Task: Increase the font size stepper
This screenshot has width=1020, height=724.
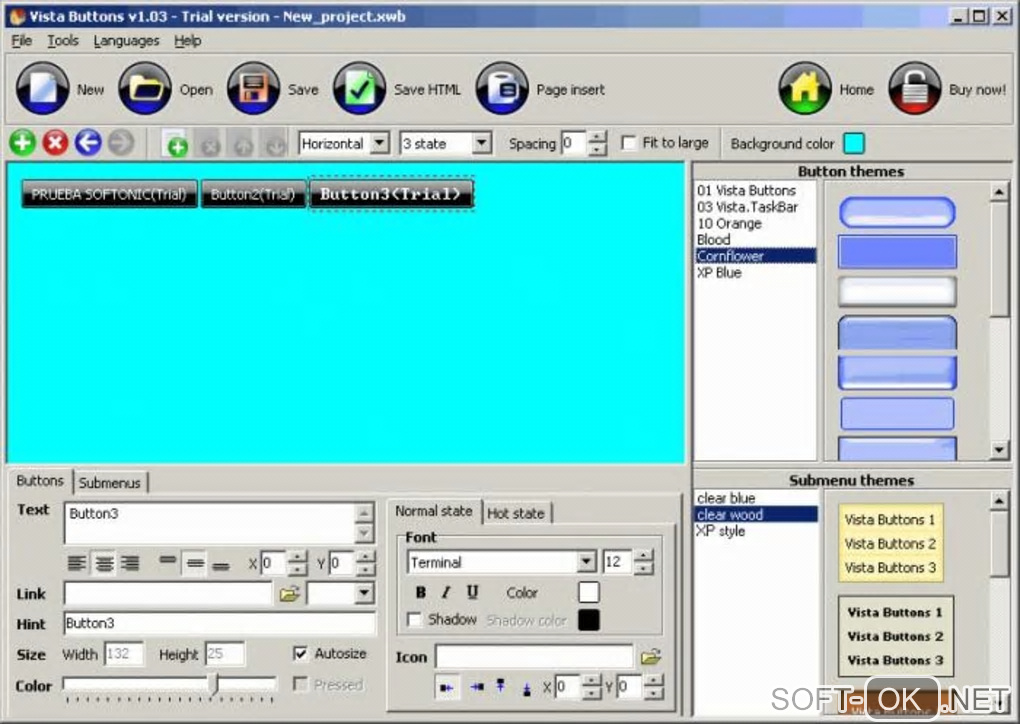Action: point(643,556)
